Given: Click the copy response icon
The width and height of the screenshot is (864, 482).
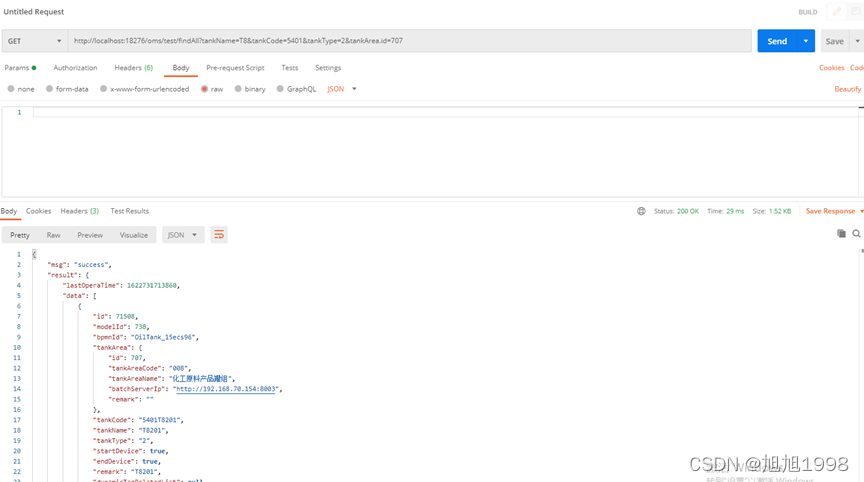Looking at the screenshot, I should coord(841,234).
